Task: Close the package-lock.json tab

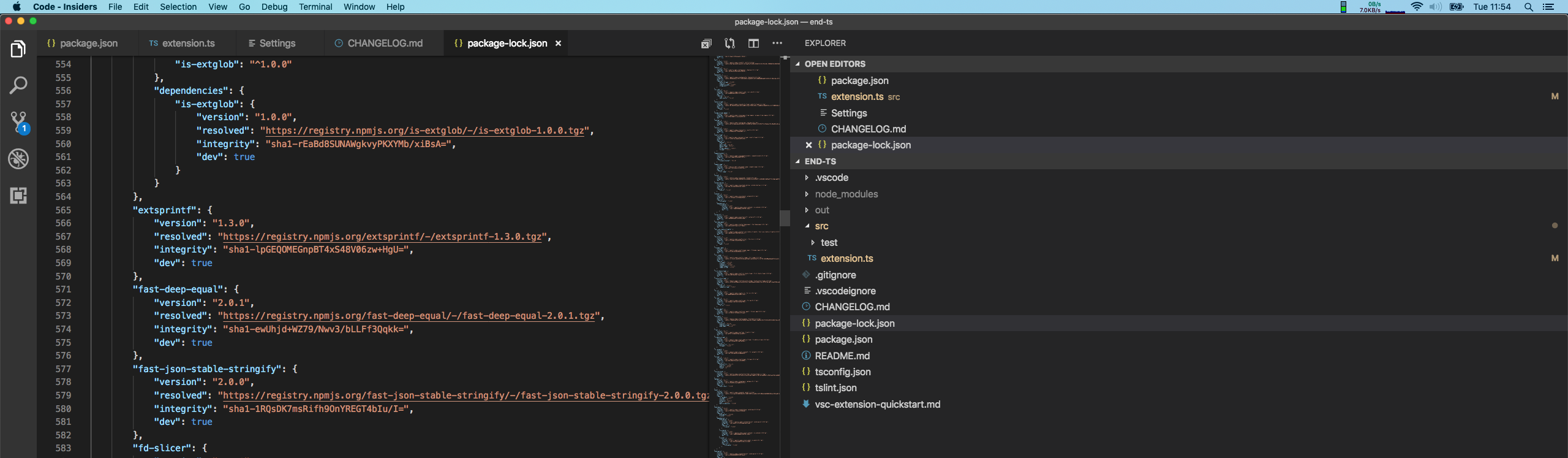Action: click(558, 44)
